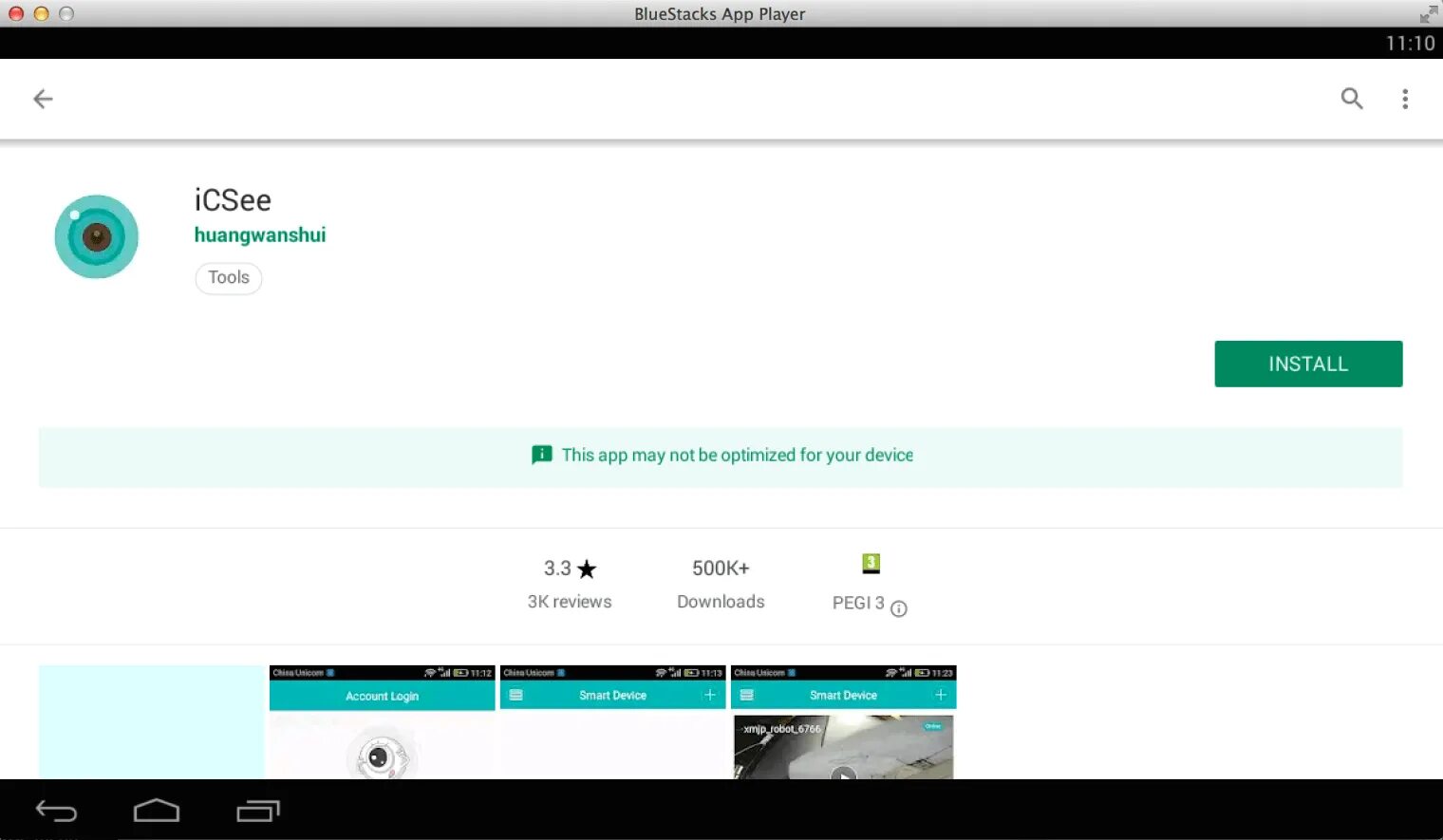1443x840 pixels.
Task: Tap the Android recent apps button
Action: (258, 811)
